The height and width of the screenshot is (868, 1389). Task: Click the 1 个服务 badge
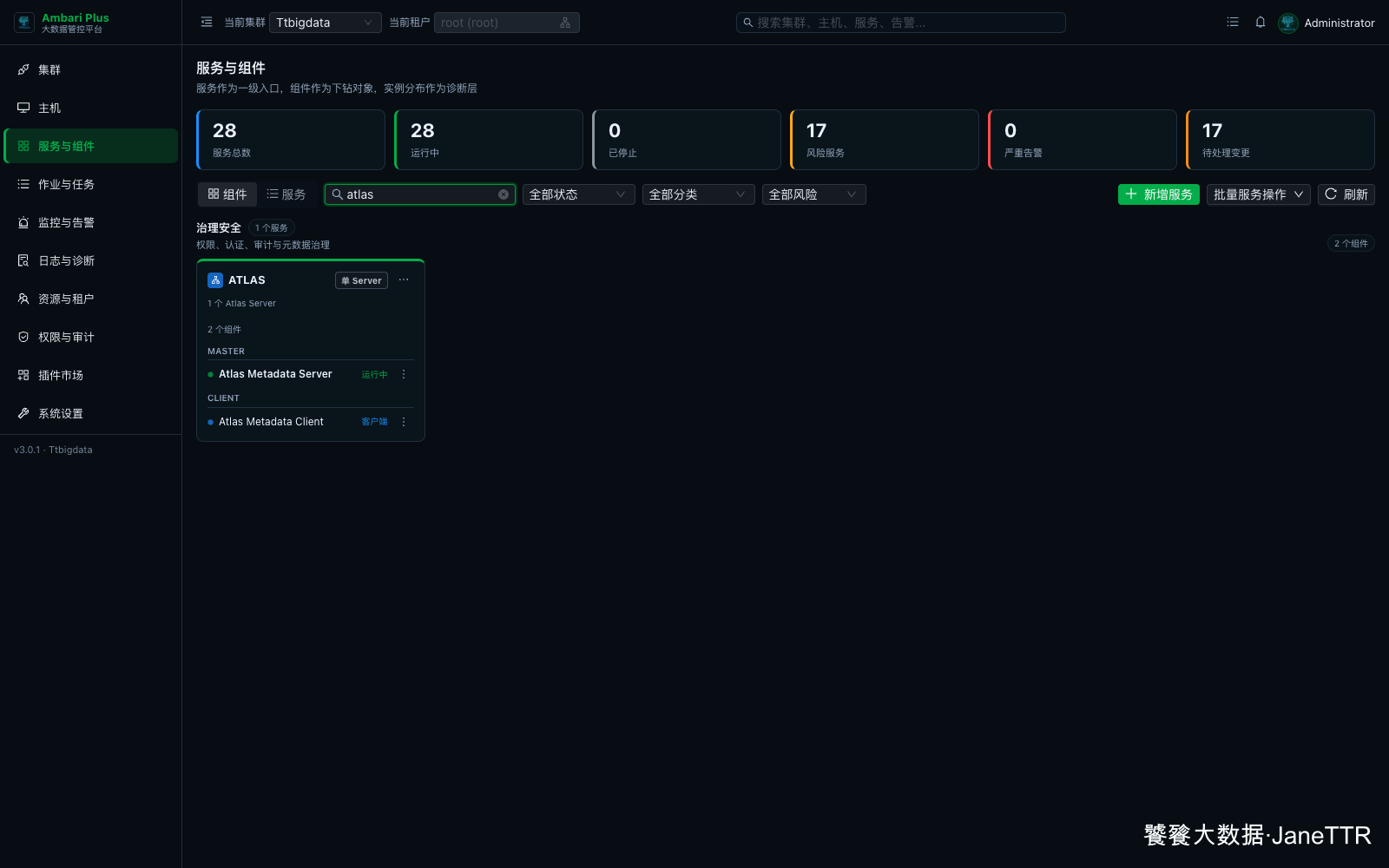tap(272, 227)
